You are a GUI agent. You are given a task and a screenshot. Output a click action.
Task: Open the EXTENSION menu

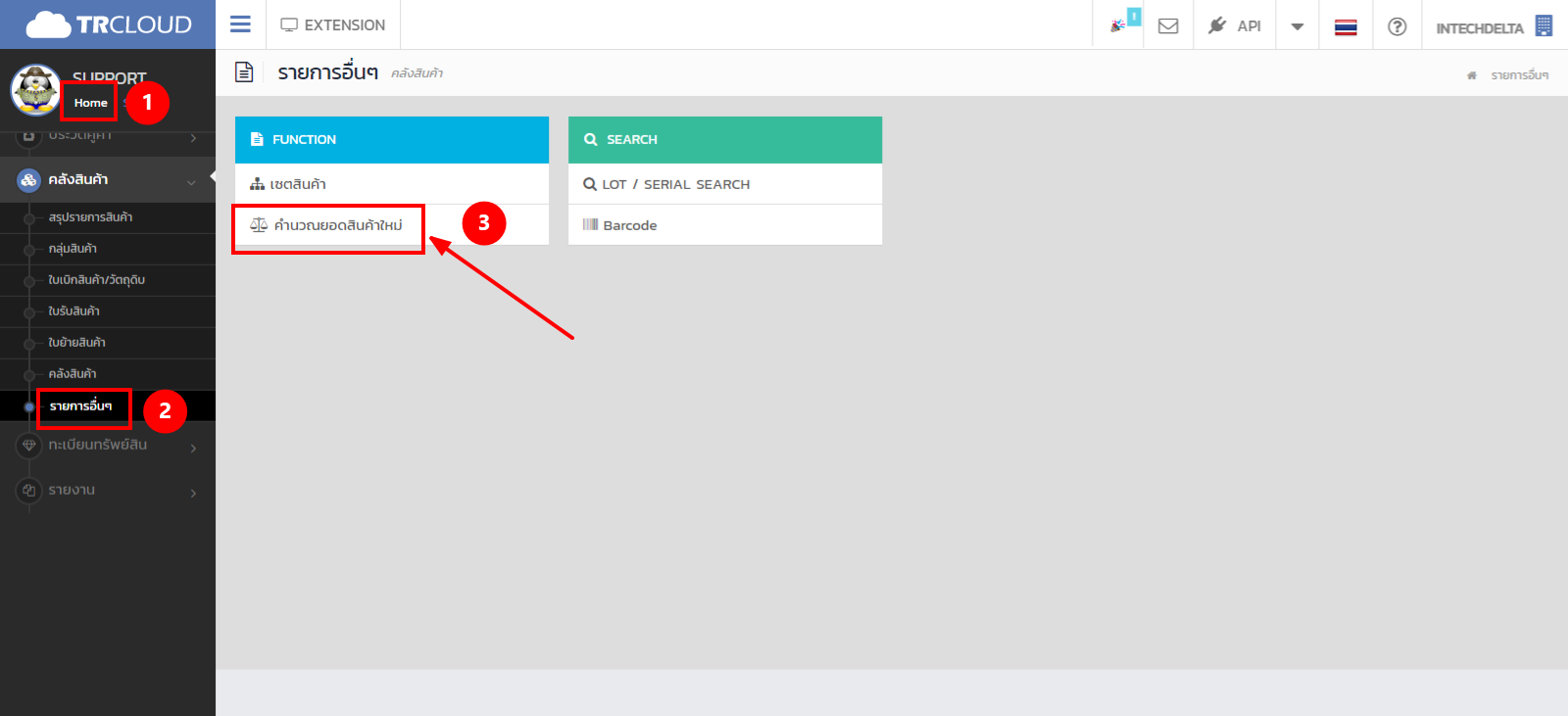[x=333, y=24]
